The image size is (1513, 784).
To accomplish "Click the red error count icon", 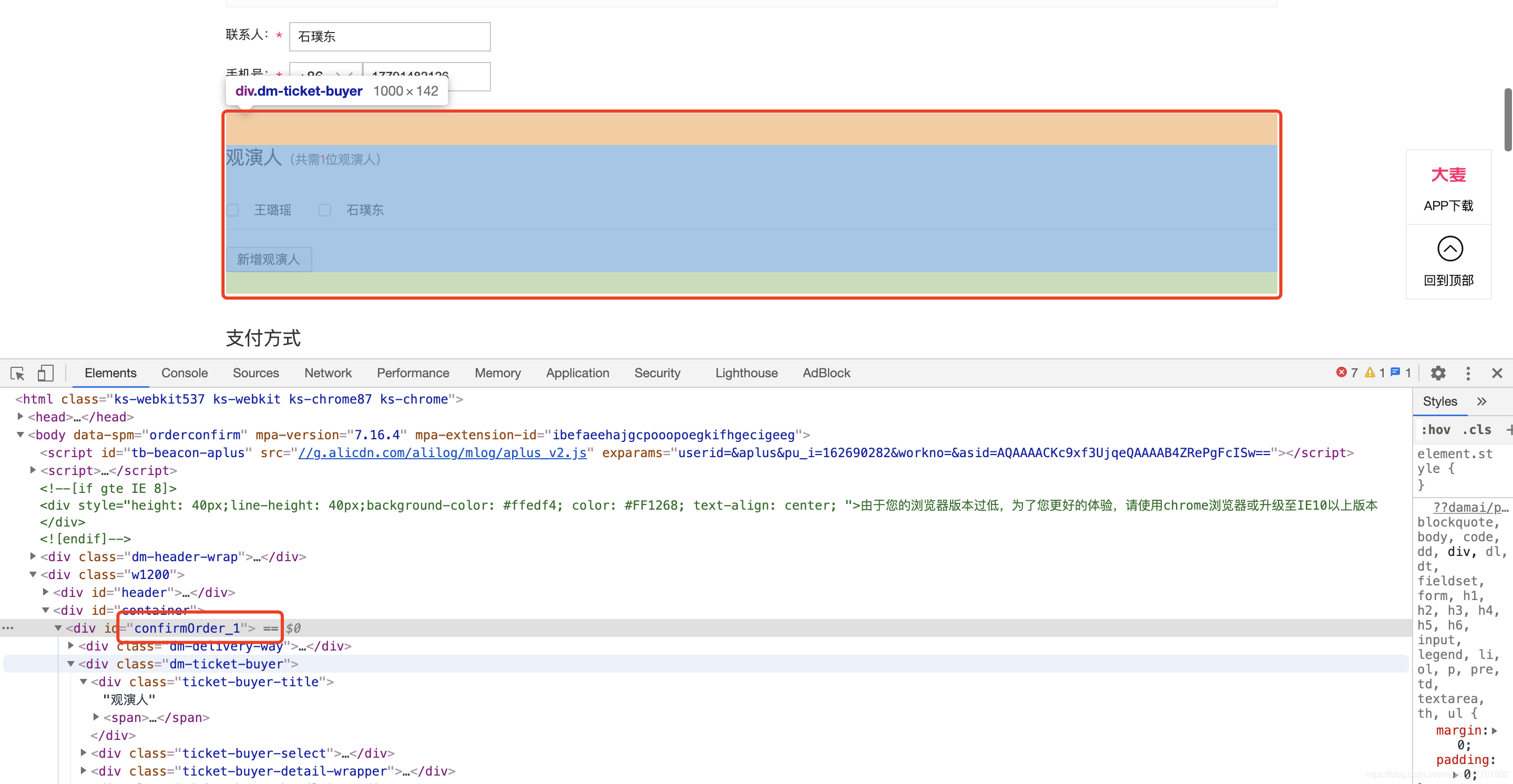I will pos(1341,373).
